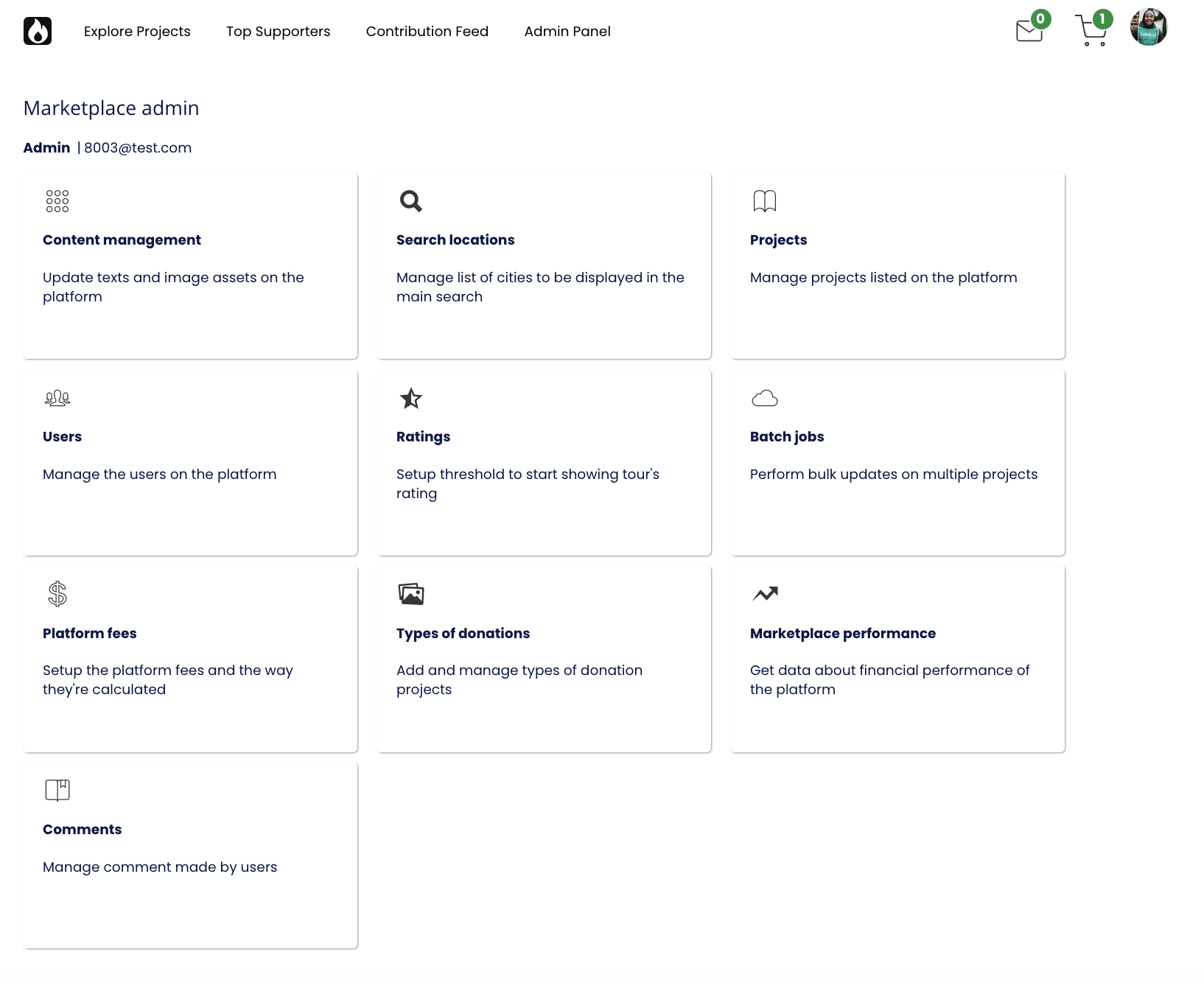
Task: Select Admin Panel in top navigation
Action: point(567,32)
